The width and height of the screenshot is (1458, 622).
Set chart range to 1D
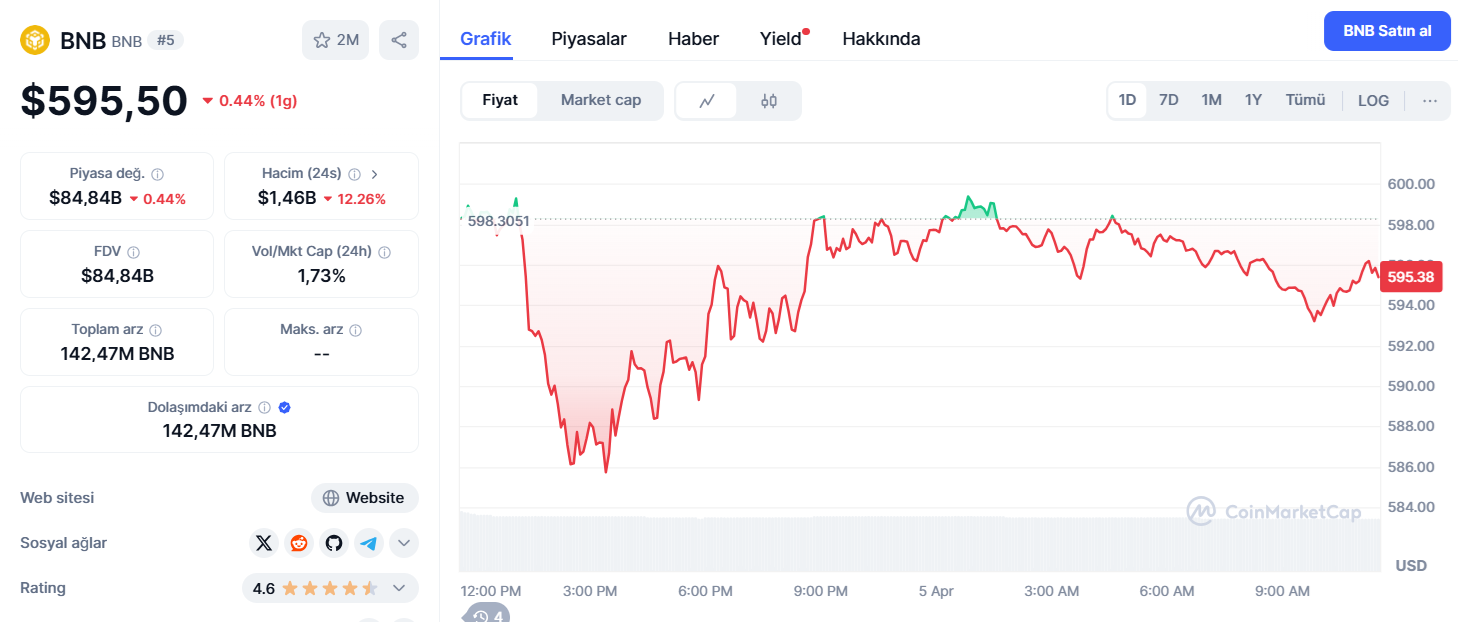tap(1127, 100)
